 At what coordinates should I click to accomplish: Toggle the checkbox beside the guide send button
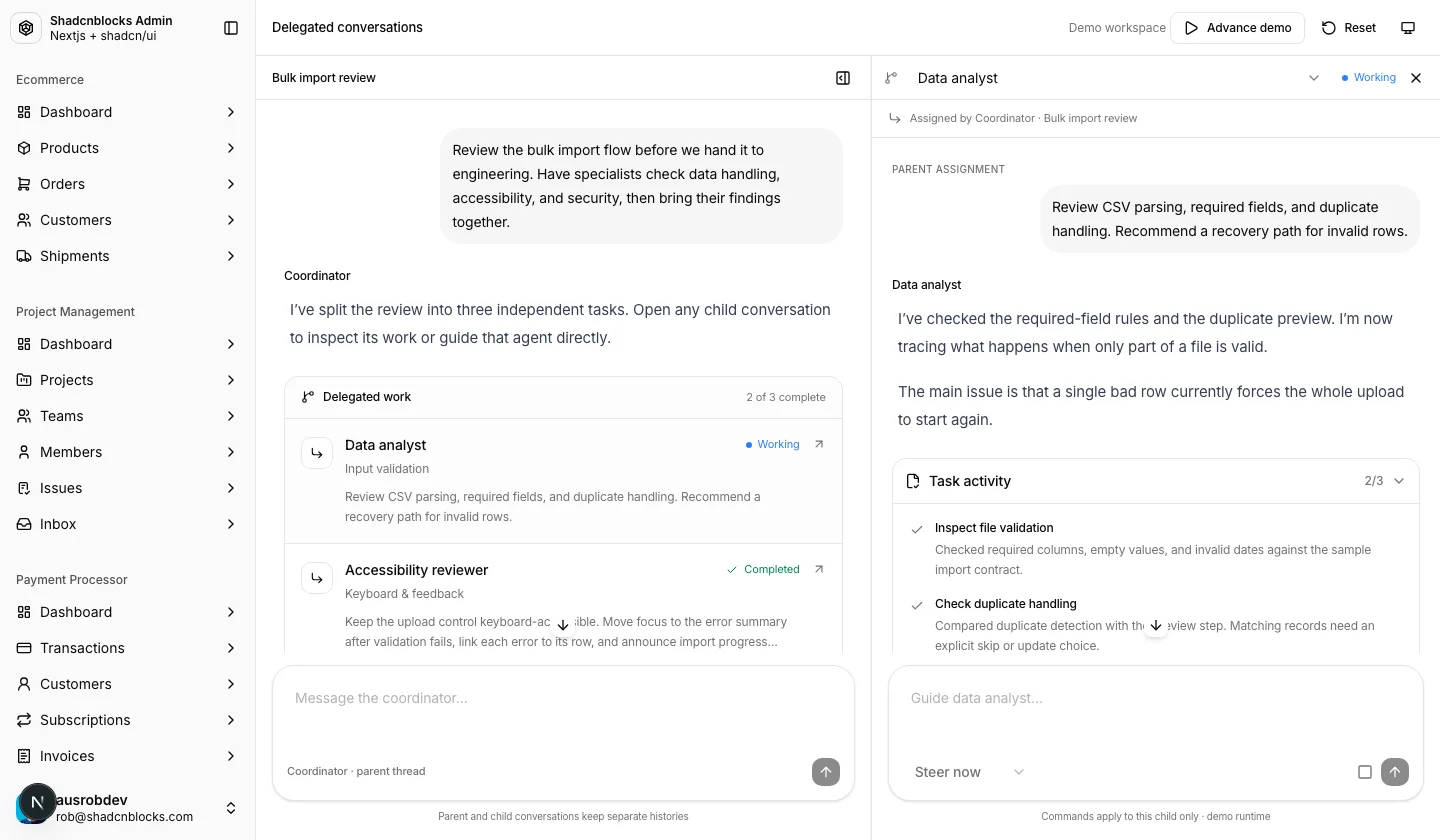[1364, 772]
